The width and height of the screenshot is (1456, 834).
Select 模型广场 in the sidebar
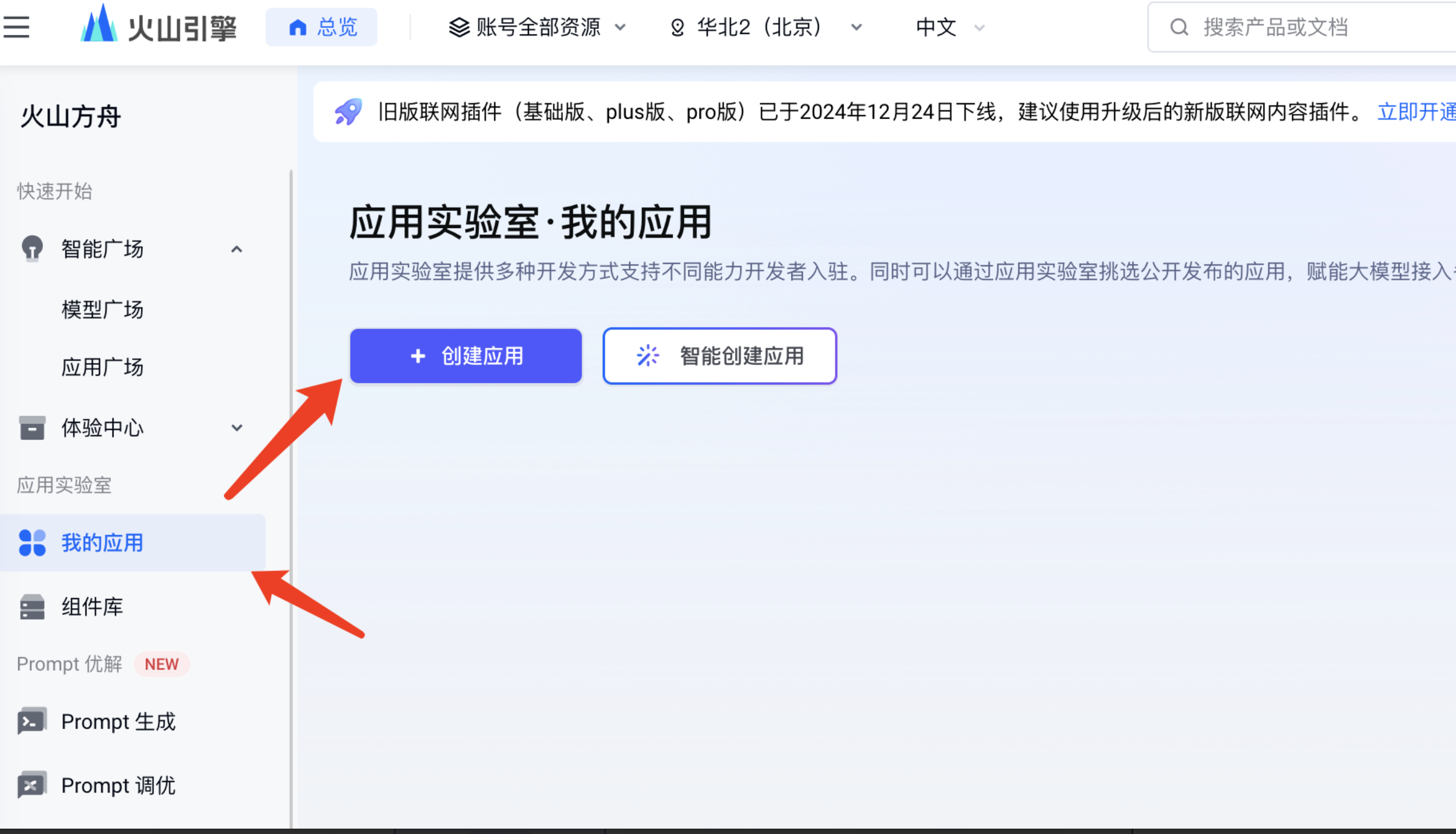[x=103, y=310]
